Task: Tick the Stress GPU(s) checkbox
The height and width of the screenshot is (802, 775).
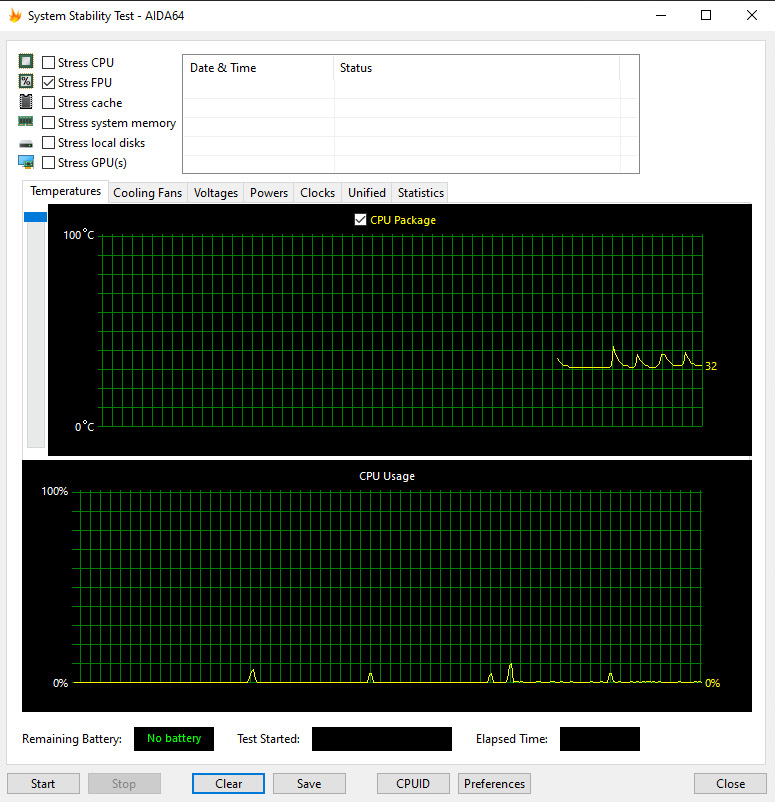Action: [49, 163]
